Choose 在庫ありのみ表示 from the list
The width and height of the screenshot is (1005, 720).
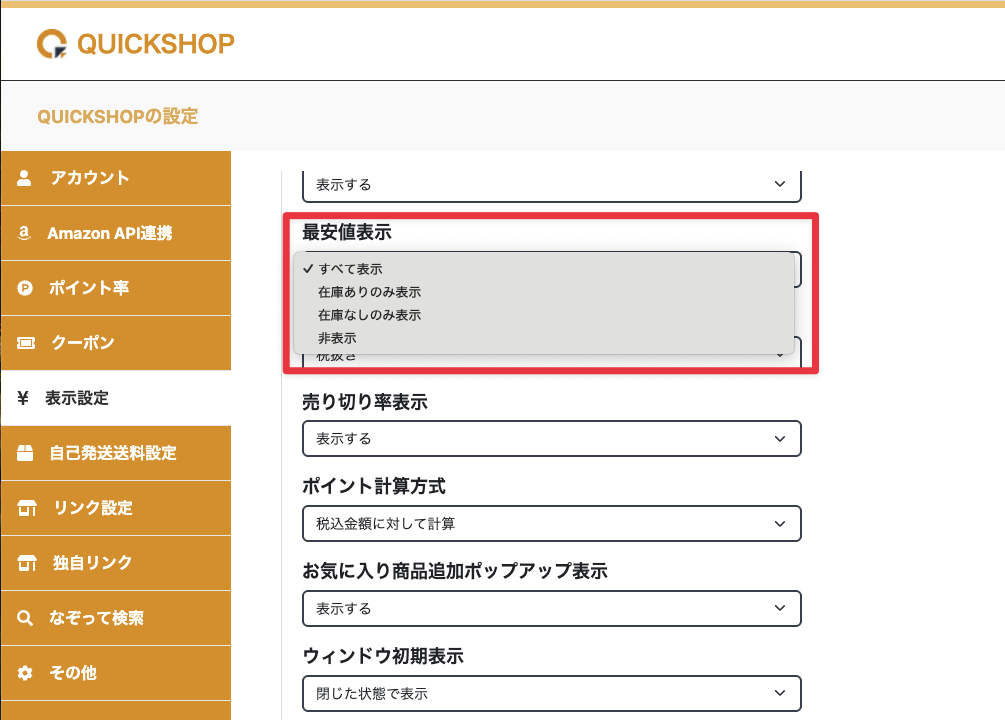(x=369, y=292)
